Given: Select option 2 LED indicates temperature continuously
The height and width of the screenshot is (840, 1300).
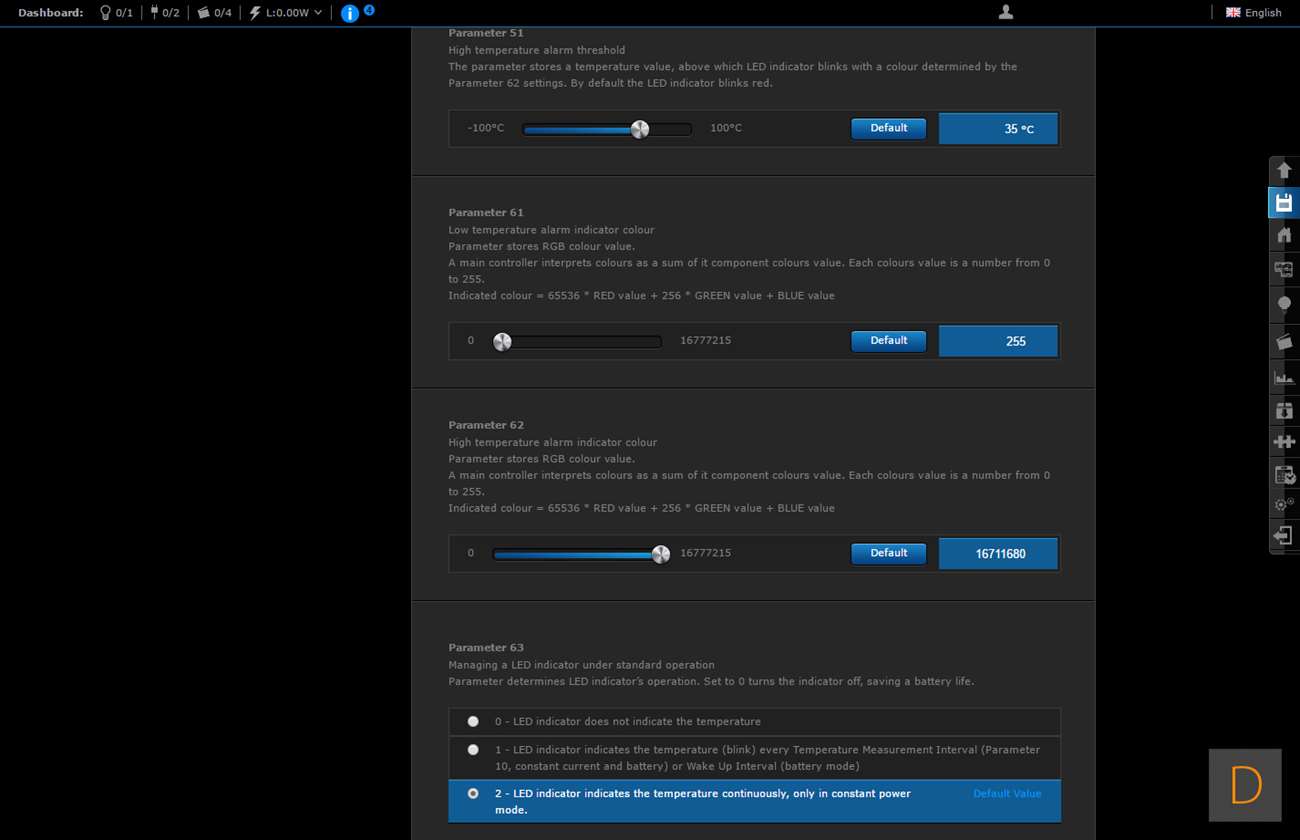Looking at the screenshot, I should point(755,801).
